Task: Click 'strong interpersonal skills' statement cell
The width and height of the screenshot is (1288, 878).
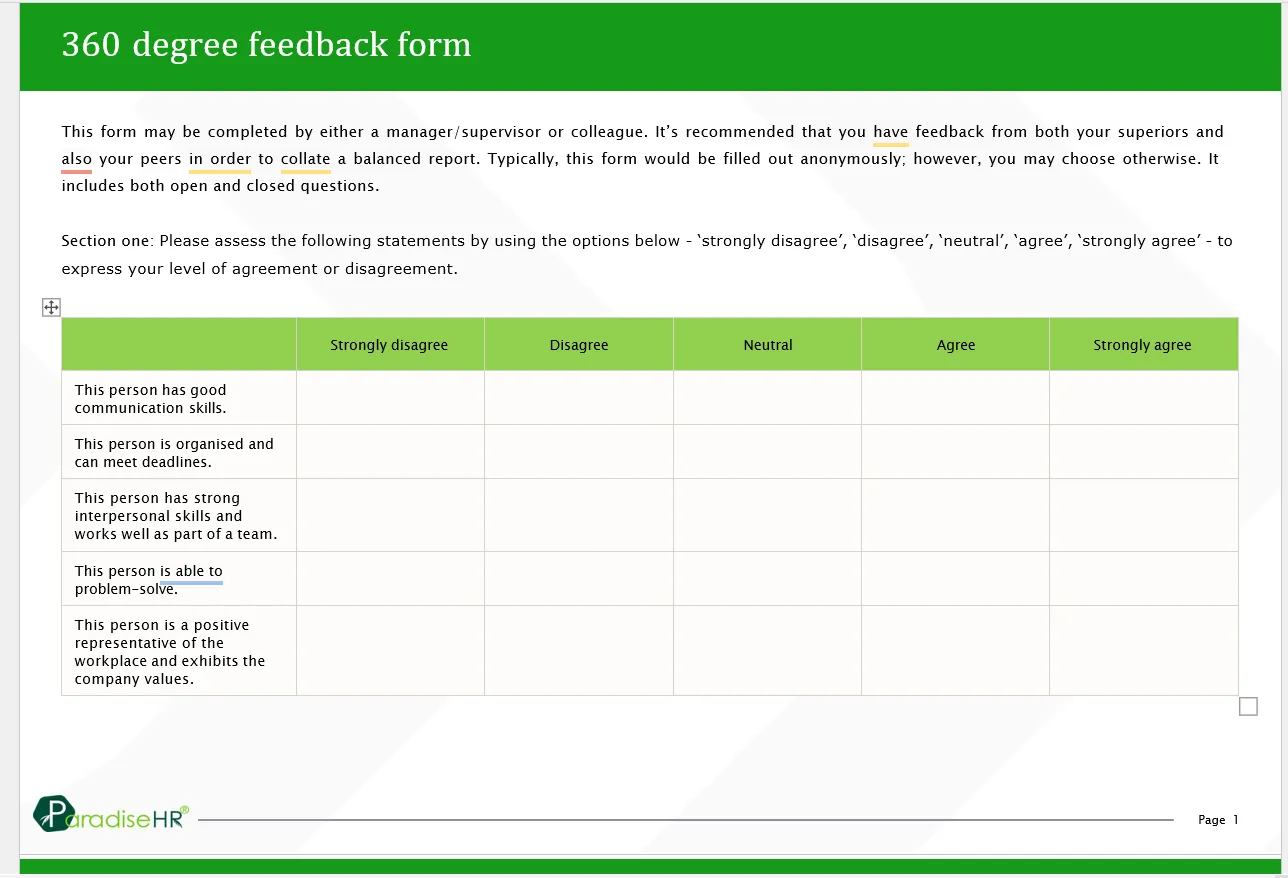Action: (179, 515)
